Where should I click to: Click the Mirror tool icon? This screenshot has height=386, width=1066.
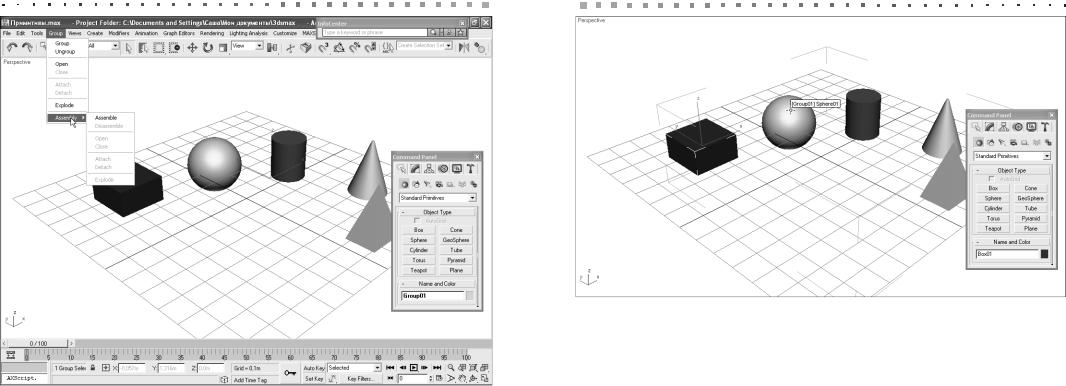[464, 48]
